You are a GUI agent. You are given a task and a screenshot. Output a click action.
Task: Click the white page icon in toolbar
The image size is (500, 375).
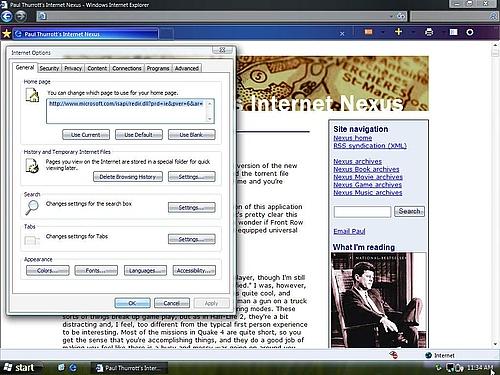point(453,32)
